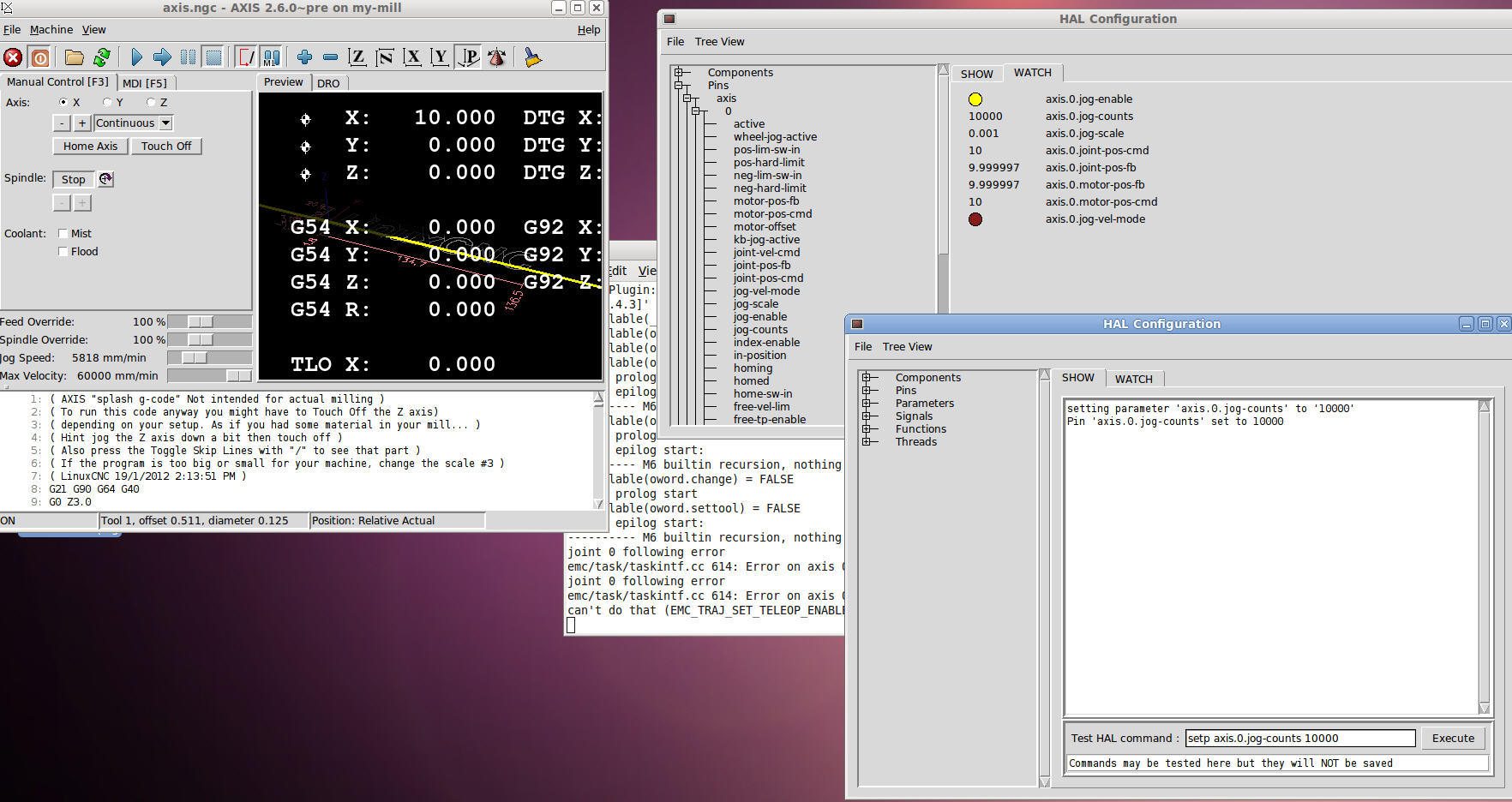Open the Continuous jog increment dropdown
The image size is (1512, 802).
pos(166,123)
